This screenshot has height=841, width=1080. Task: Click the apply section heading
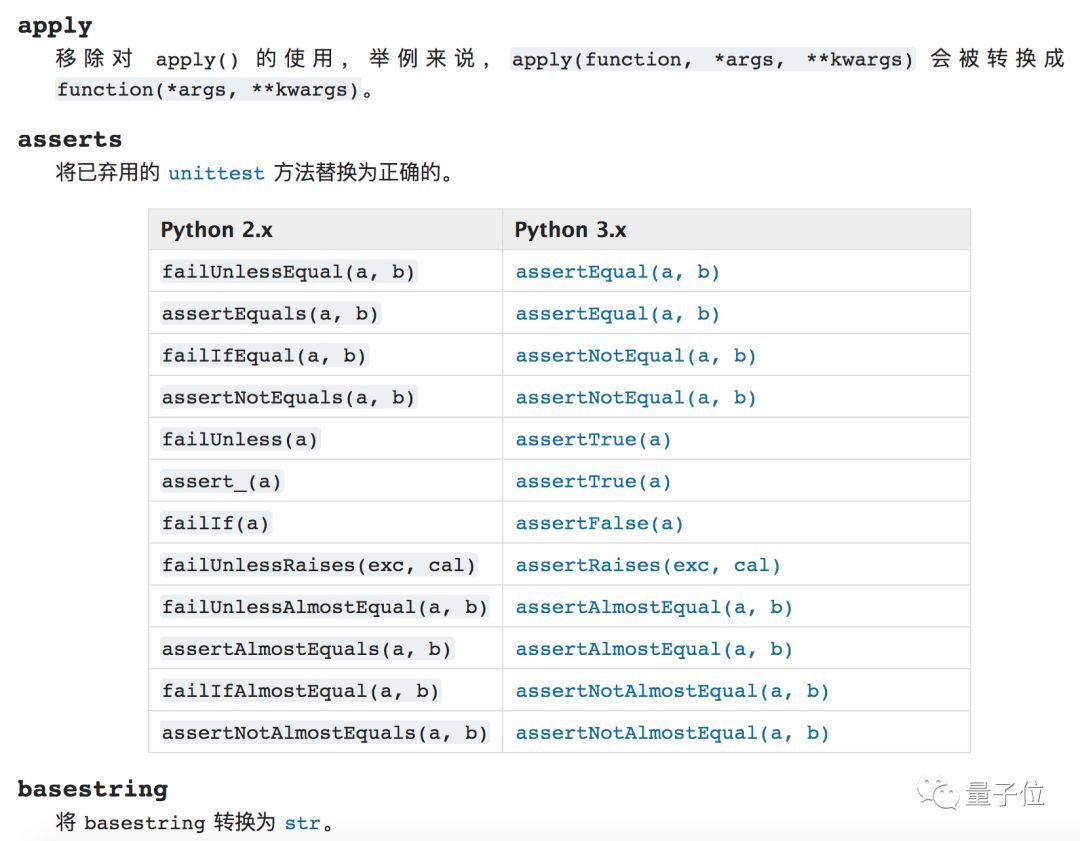point(55,26)
